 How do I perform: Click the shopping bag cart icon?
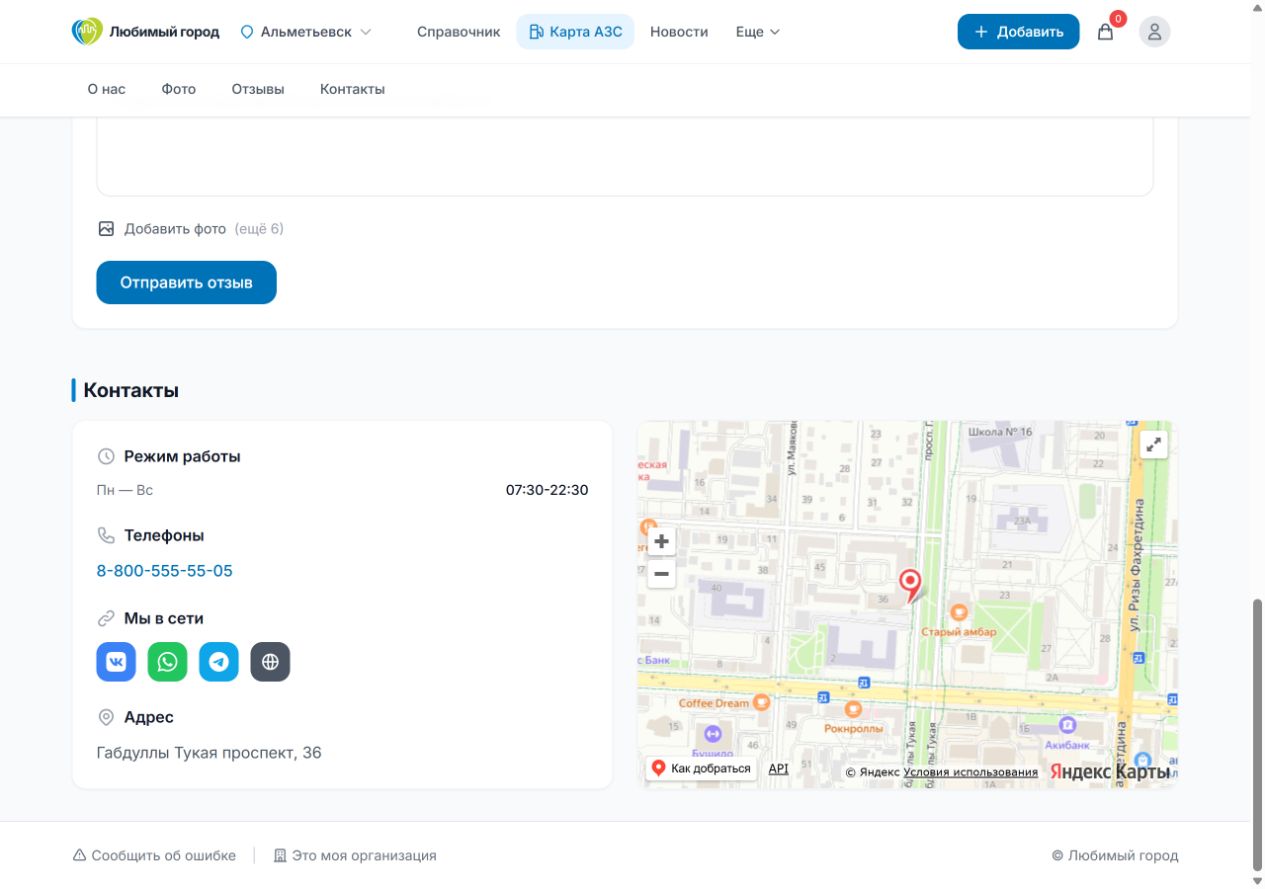pyautogui.click(x=1105, y=32)
